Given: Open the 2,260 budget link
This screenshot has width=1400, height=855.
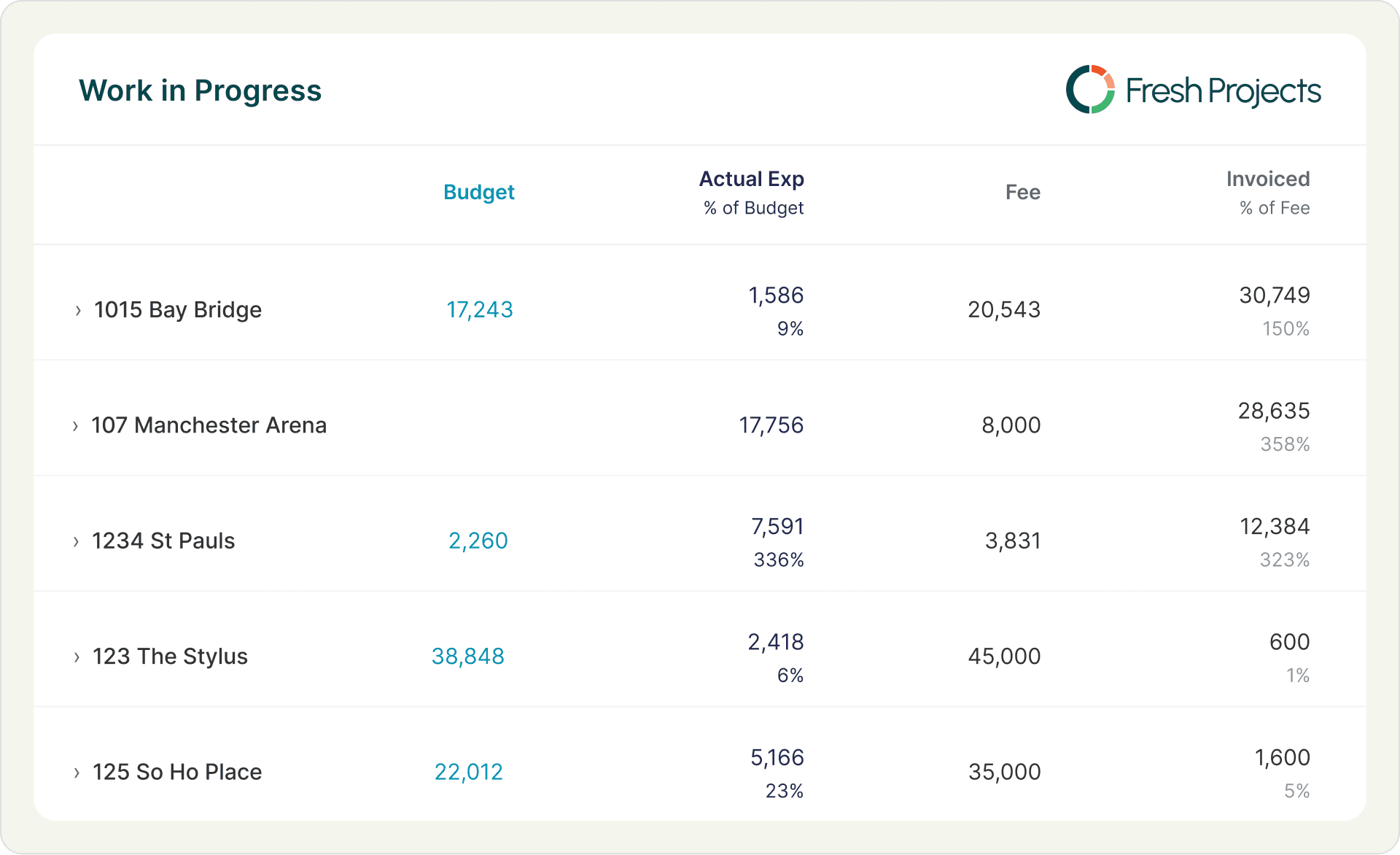Looking at the screenshot, I should click(478, 541).
